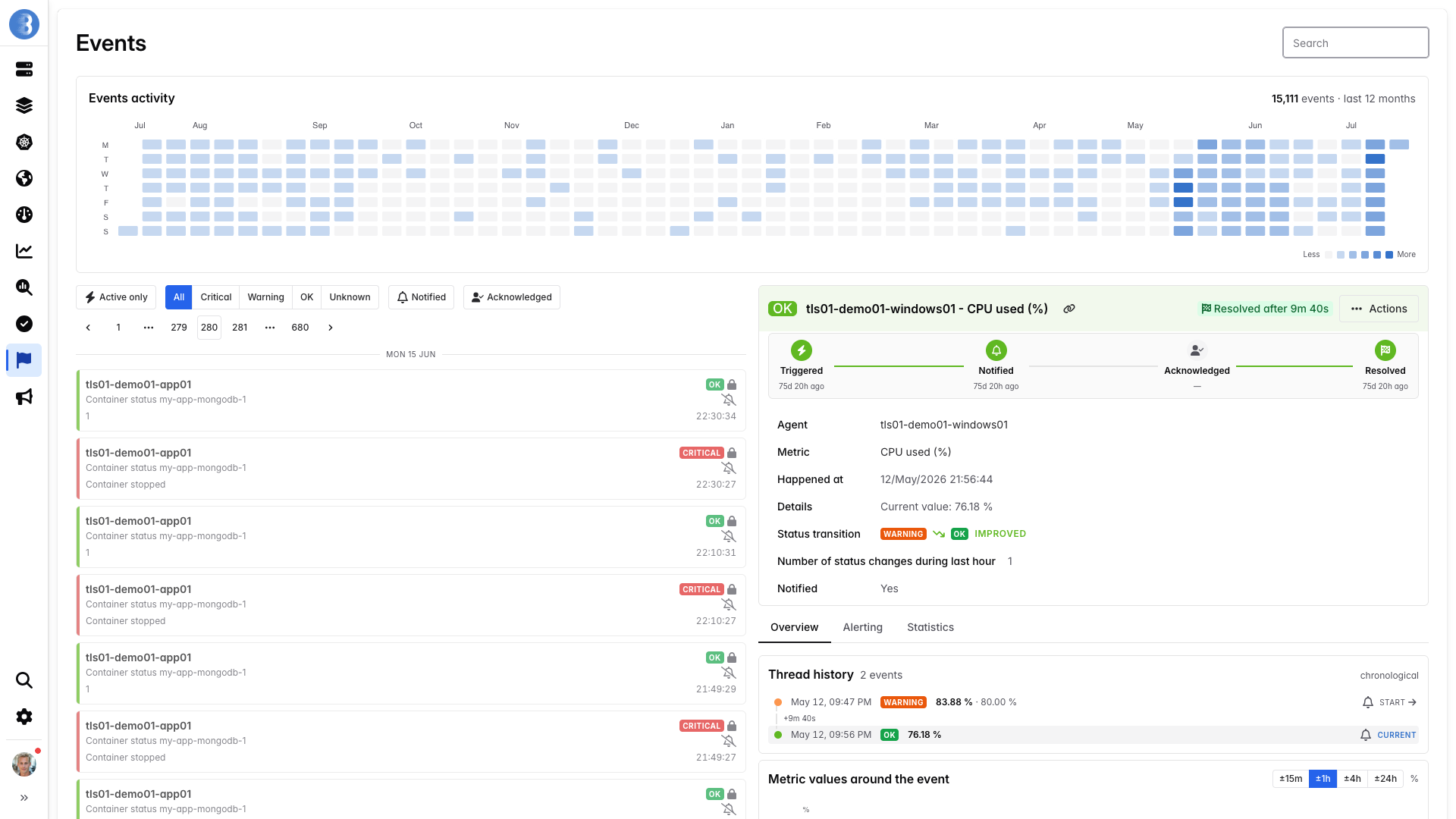The image size is (1456, 819).
Task: Filter events by Unknown status
Action: (x=350, y=297)
